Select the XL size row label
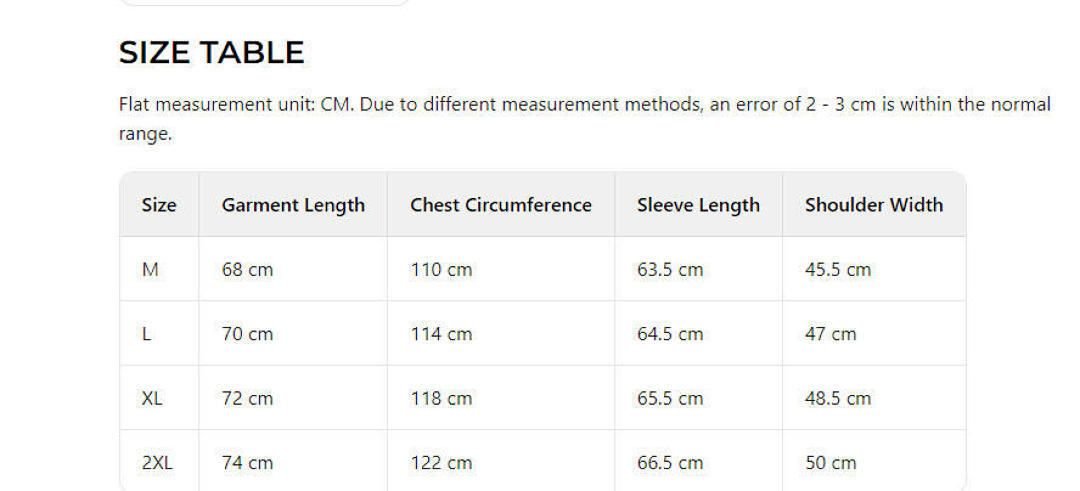The width and height of the screenshot is (1080, 491). pyautogui.click(x=152, y=398)
